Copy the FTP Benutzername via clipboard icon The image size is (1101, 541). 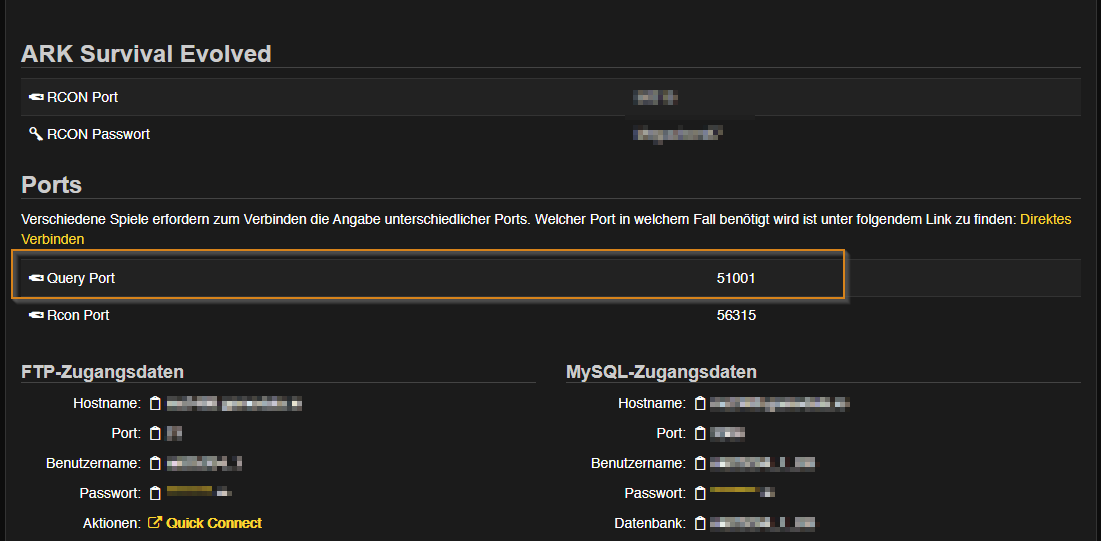[156, 464]
